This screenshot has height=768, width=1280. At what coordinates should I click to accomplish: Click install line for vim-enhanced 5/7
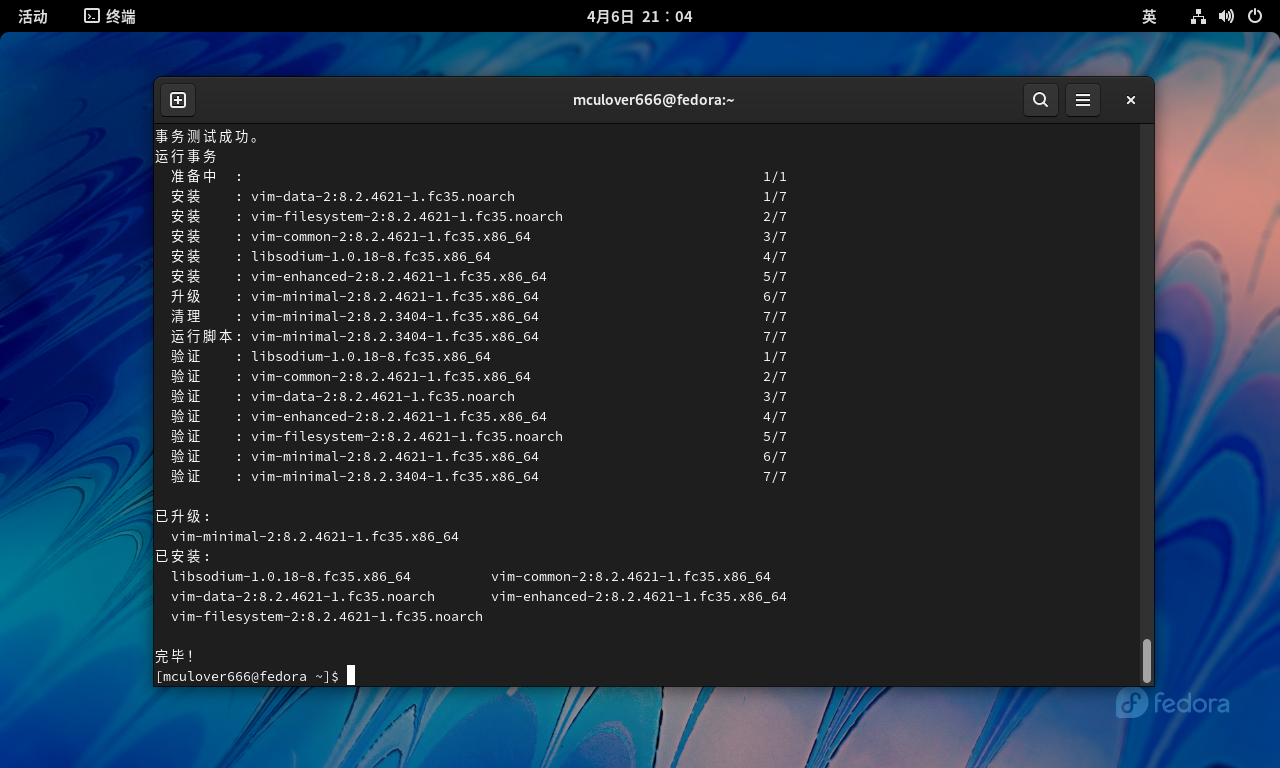479,276
